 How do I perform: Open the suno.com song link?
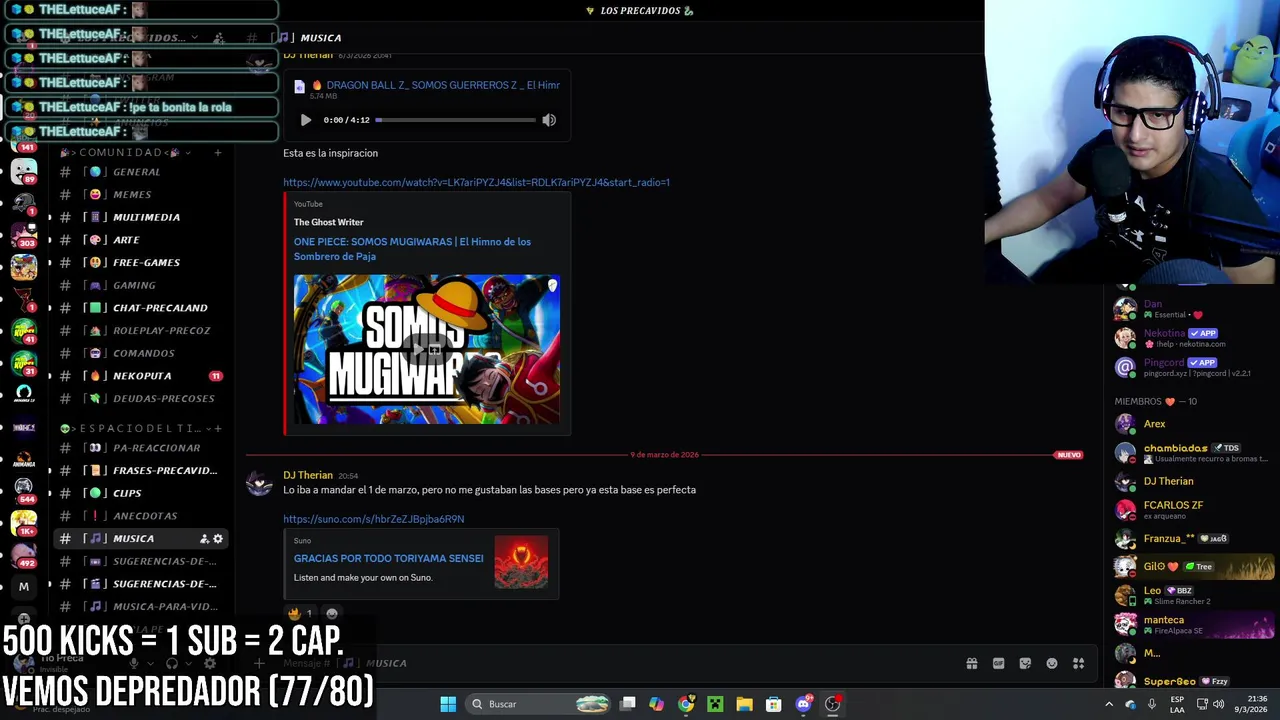pyautogui.click(x=373, y=519)
